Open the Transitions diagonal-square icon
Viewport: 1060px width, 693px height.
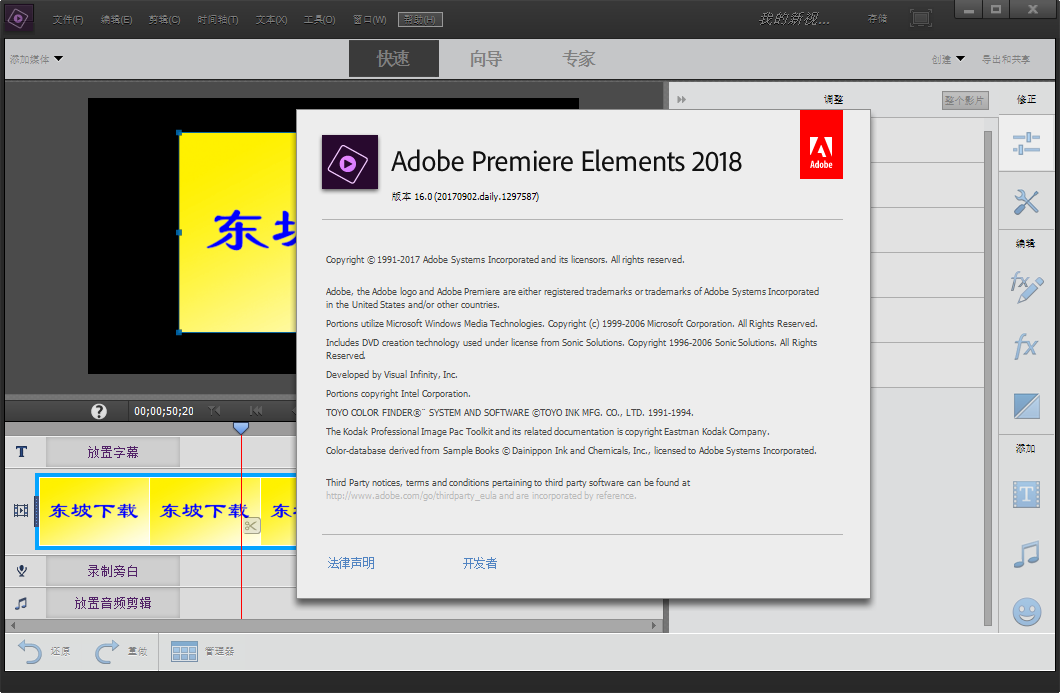1026,406
